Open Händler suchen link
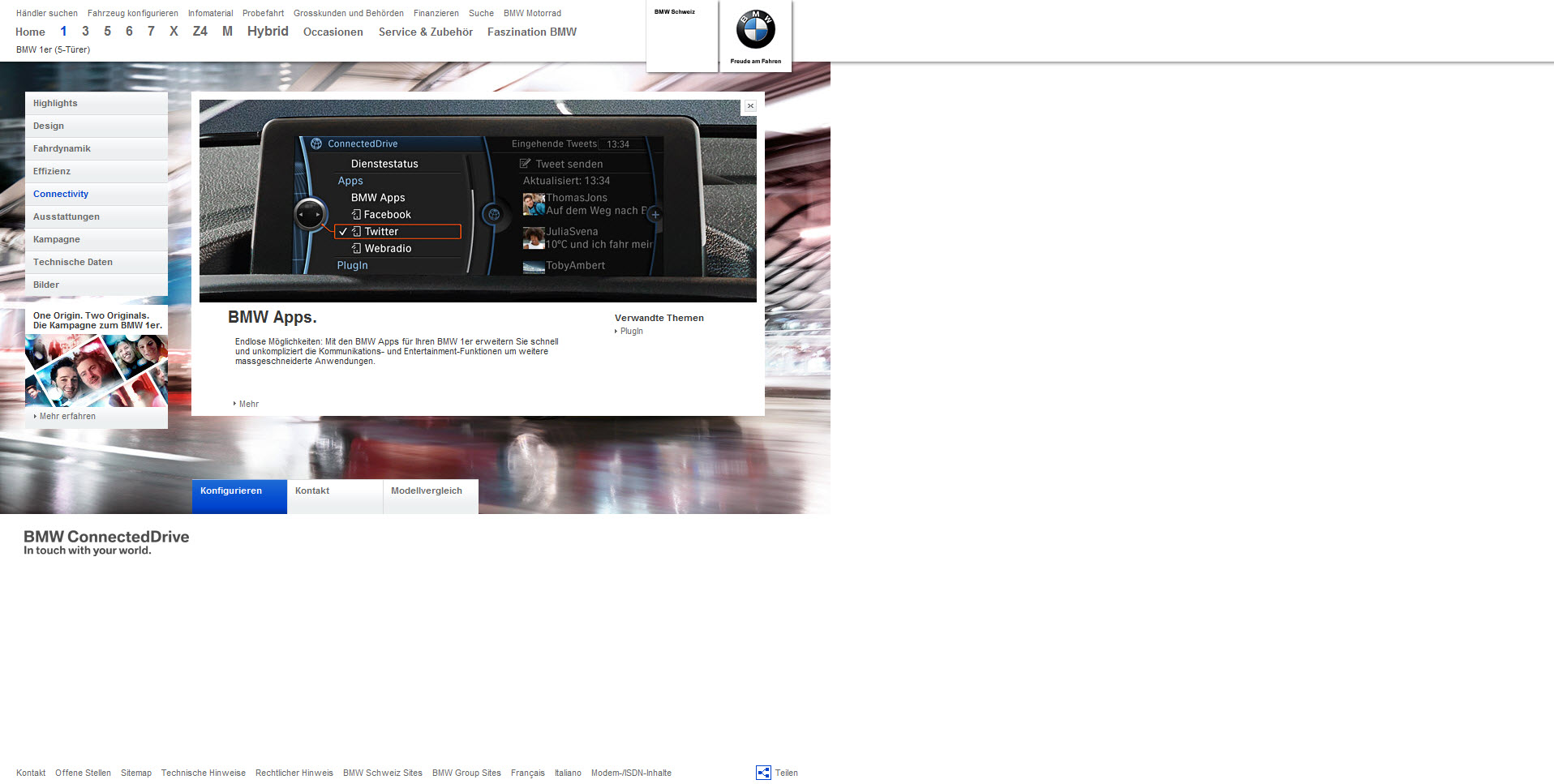The height and width of the screenshot is (784, 1554). tap(47, 13)
